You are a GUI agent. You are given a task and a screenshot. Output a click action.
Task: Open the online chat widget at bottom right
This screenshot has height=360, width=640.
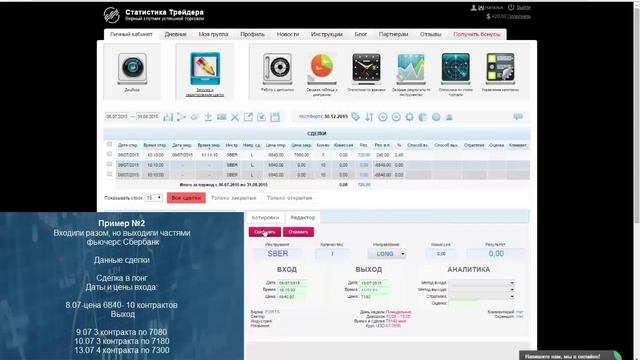570,356
